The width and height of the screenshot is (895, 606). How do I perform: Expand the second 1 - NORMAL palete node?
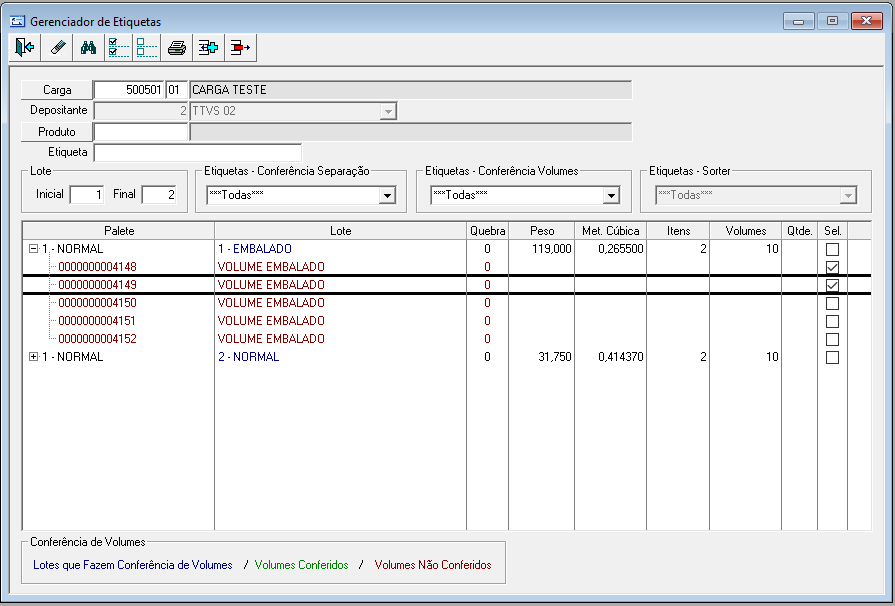click(34, 357)
